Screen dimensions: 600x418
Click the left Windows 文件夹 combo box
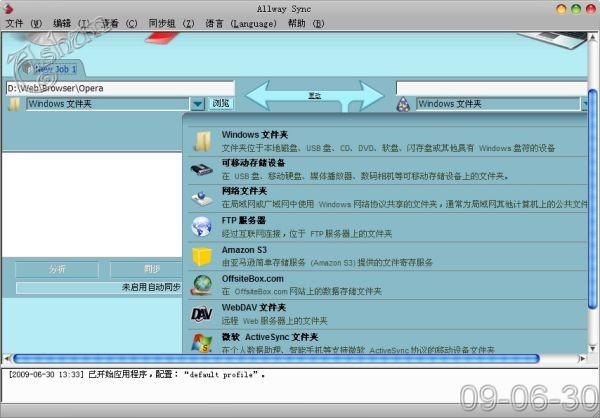pos(108,104)
